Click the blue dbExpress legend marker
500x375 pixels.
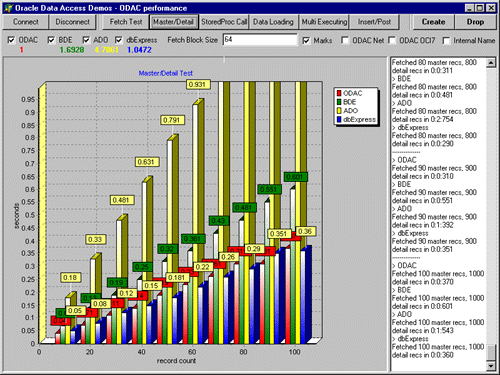coord(339,119)
